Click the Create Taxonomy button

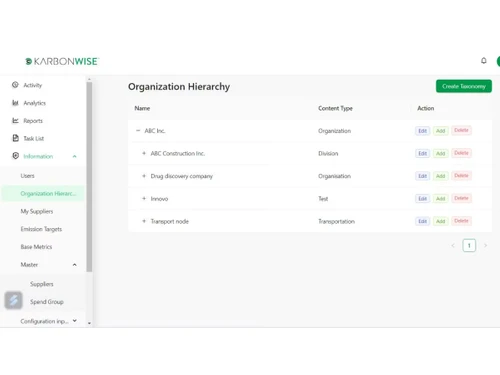point(464,86)
